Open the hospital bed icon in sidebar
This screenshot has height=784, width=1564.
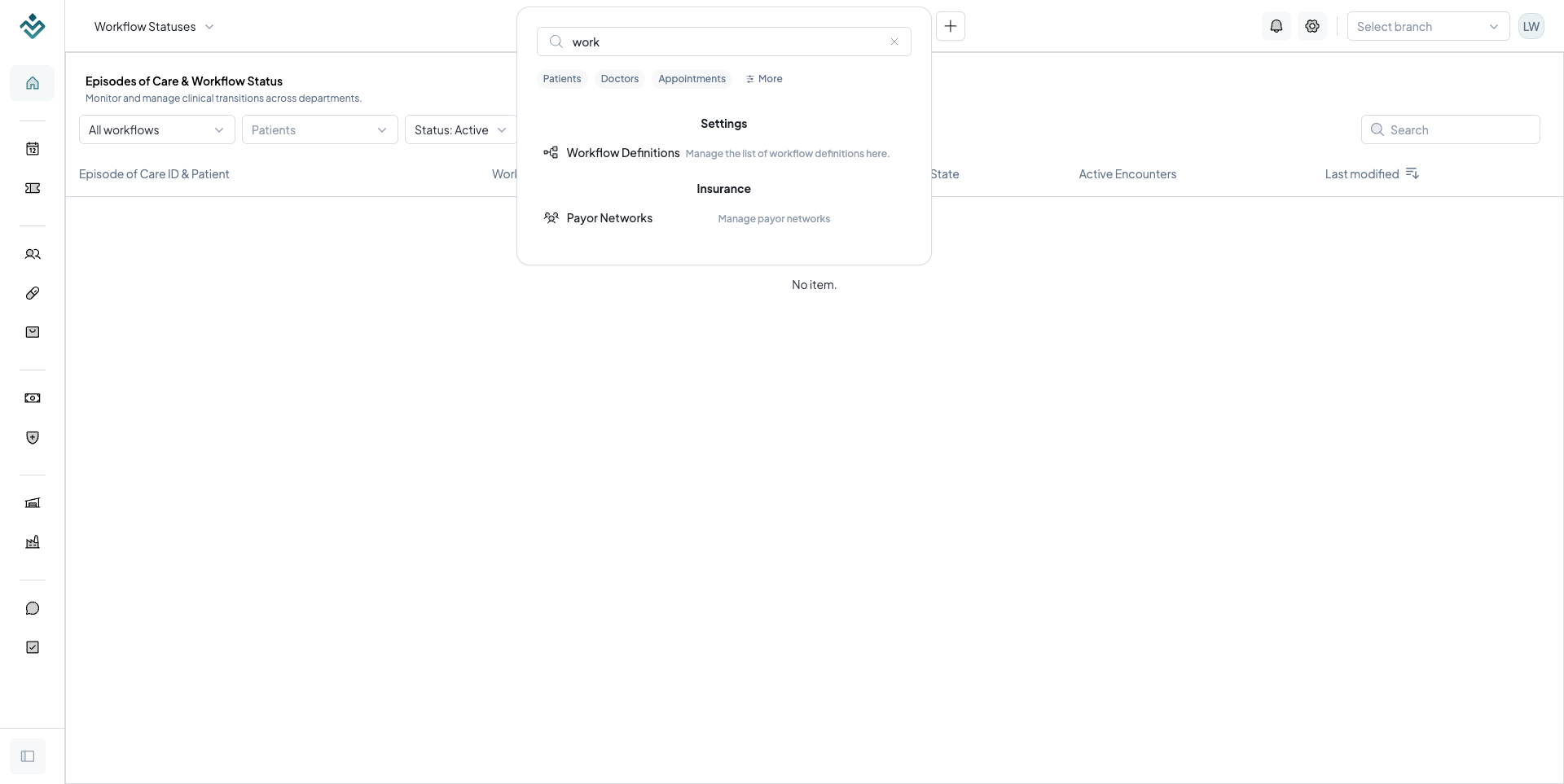pos(33,503)
